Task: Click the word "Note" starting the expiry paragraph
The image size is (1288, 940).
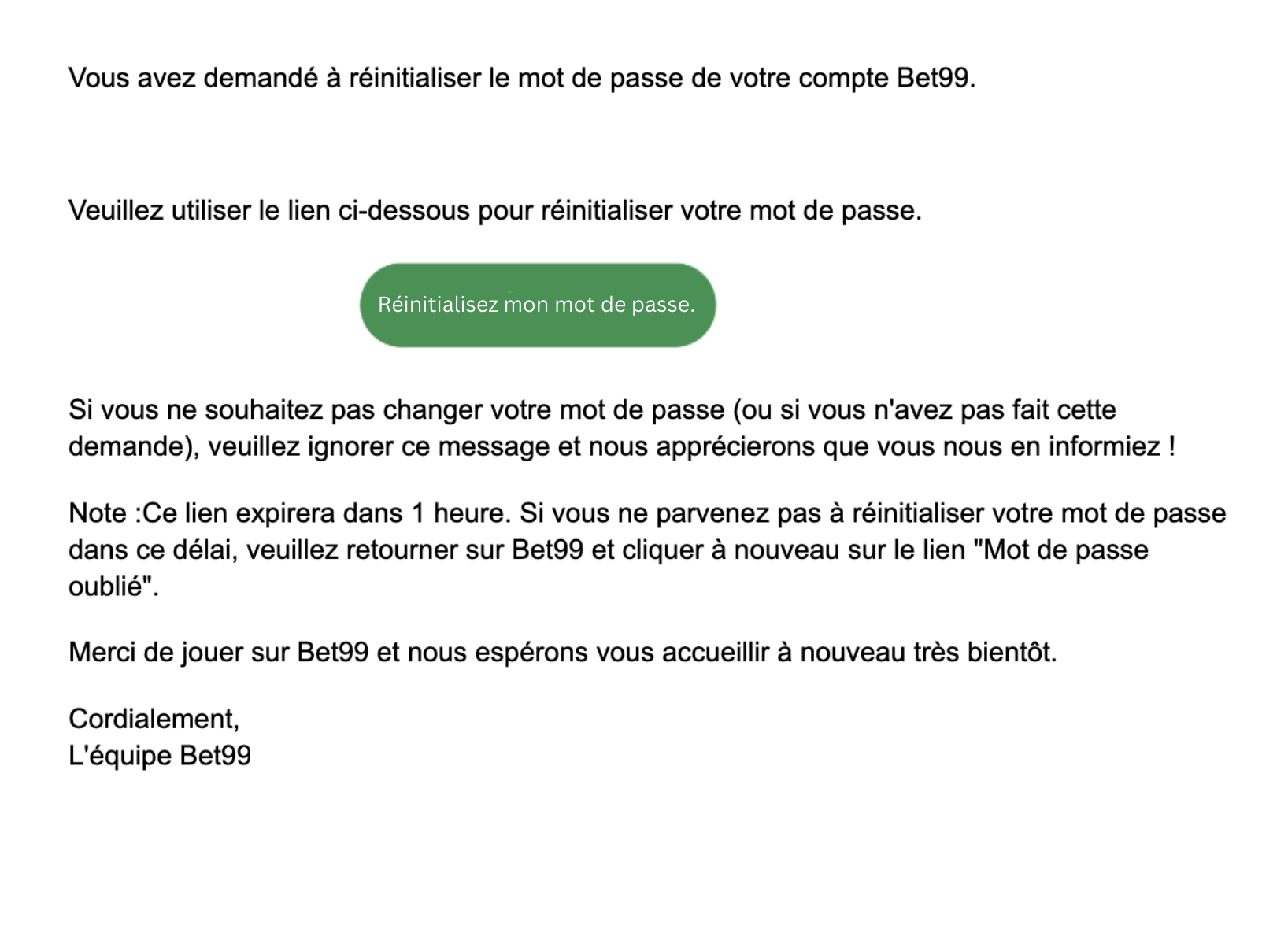Action: coord(98,513)
